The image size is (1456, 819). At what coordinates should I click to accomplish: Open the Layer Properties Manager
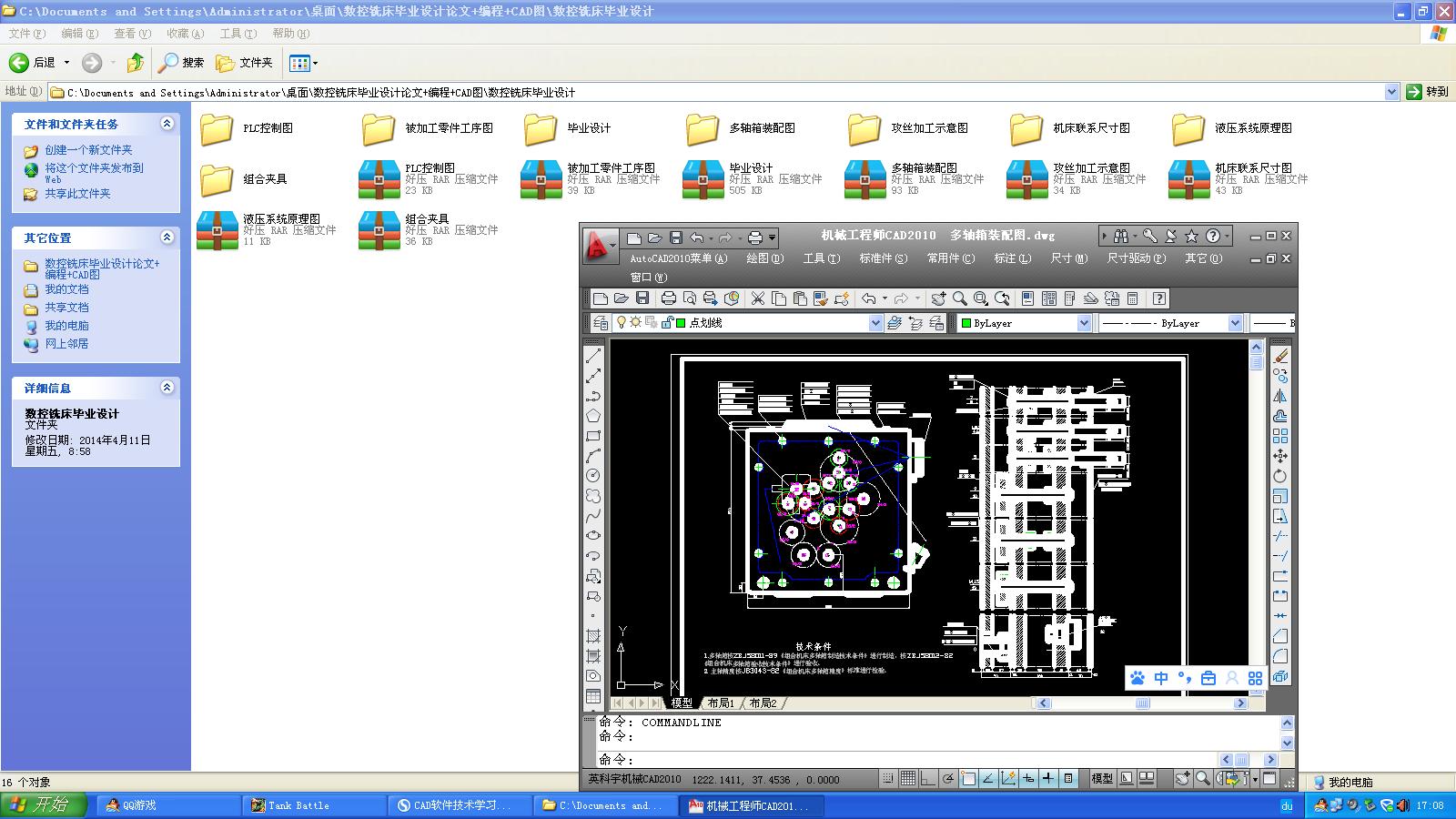click(x=601, y=322)
